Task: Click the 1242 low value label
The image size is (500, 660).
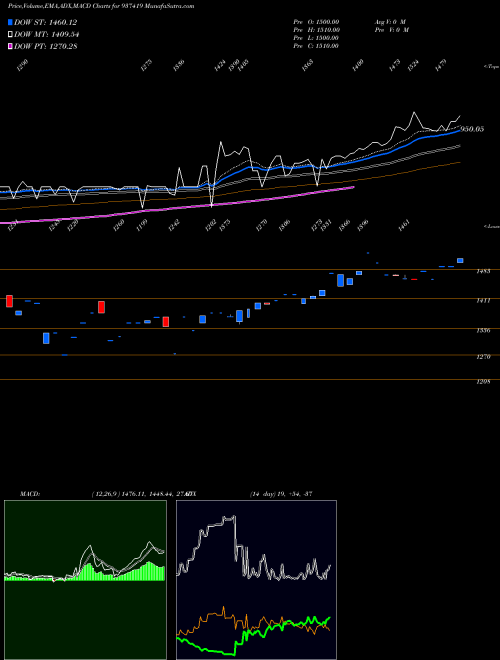Action: pyautogui.click(x=174, y=225)
